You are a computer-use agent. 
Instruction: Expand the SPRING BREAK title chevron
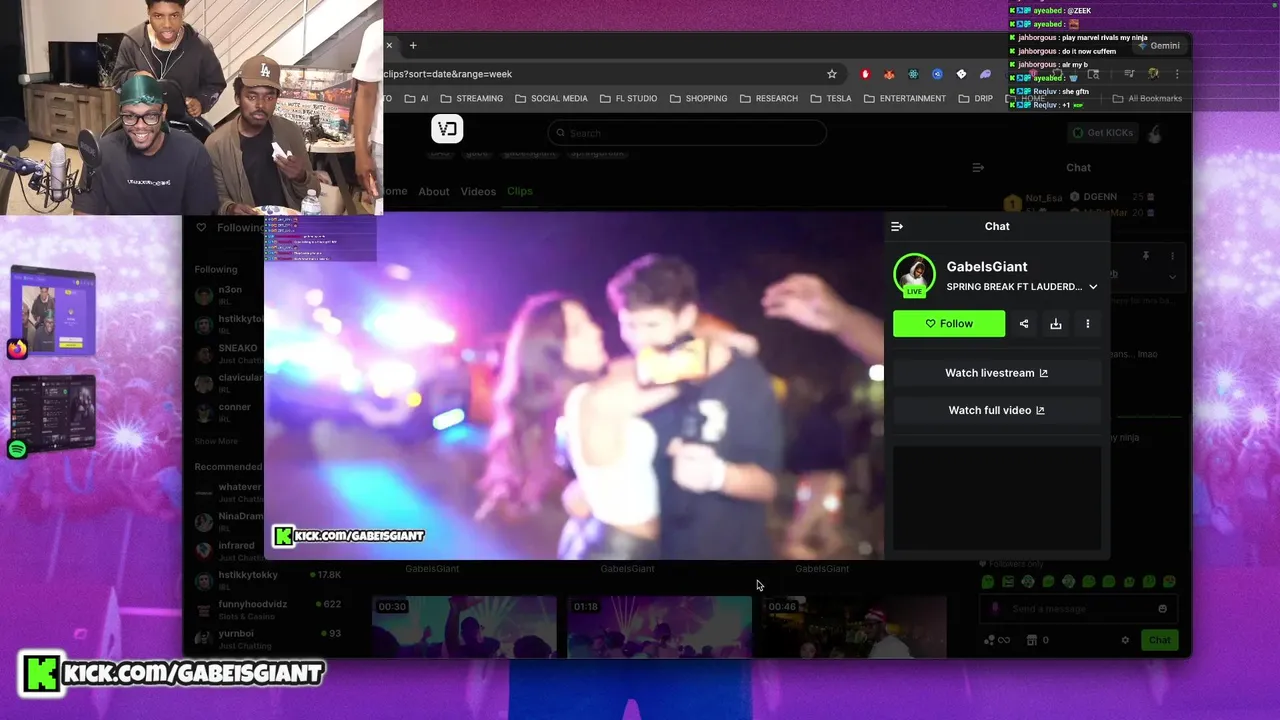[x=1093, y=287]
